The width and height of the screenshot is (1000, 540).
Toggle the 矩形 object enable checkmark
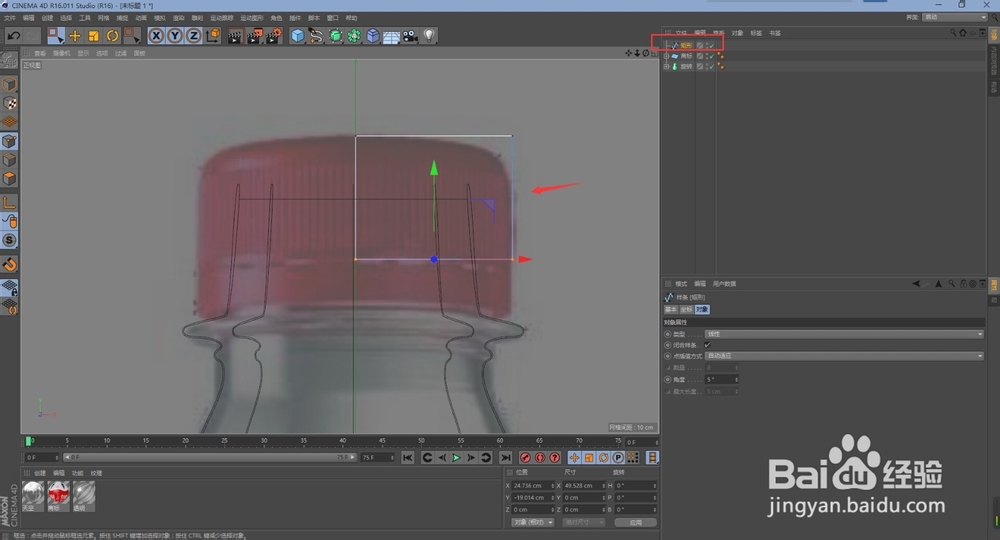click(711, 45)
